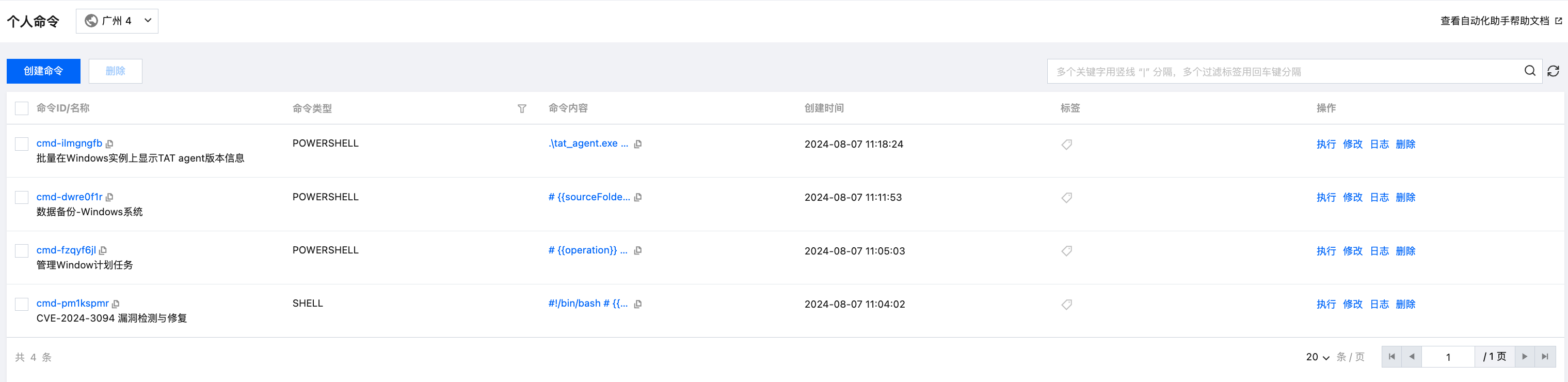Select checkbox for cmd-fzqyf6jl
Screen dimensions: 1568x382
tap(22, 250)
